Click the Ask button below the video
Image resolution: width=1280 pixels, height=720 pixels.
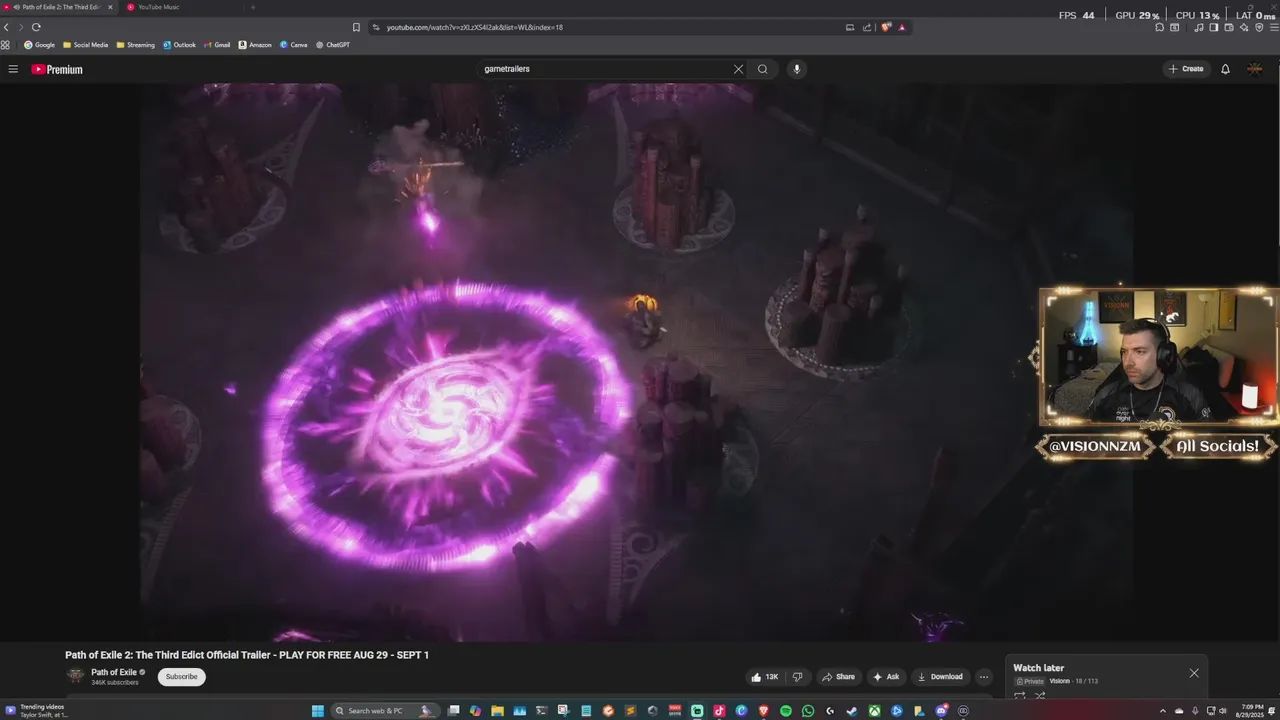click(886, 677)
